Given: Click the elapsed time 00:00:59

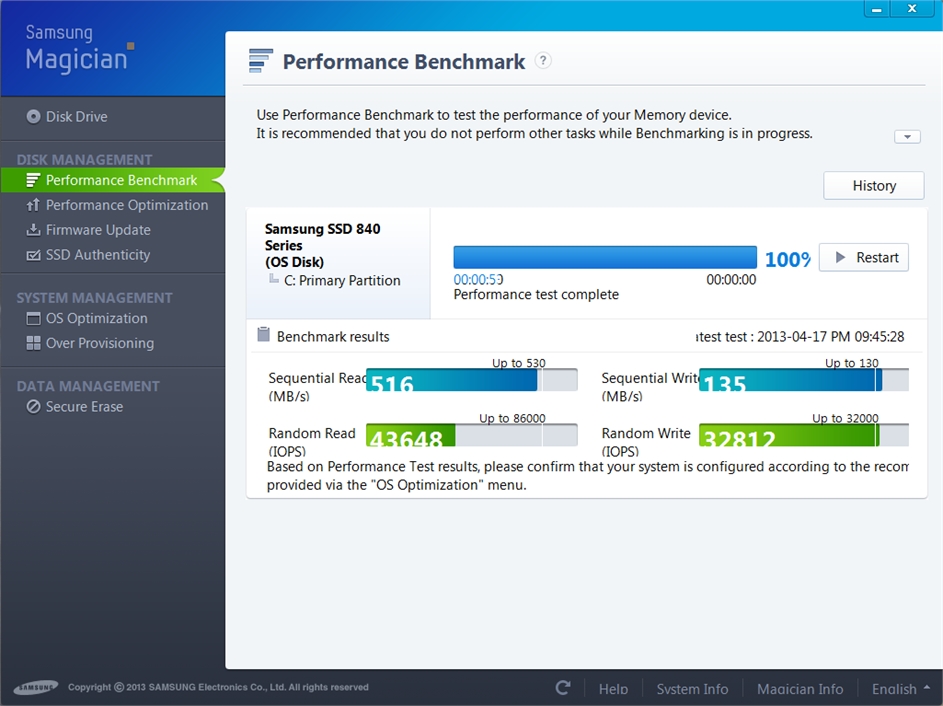Looking at the screenshot, I should 478,280.
